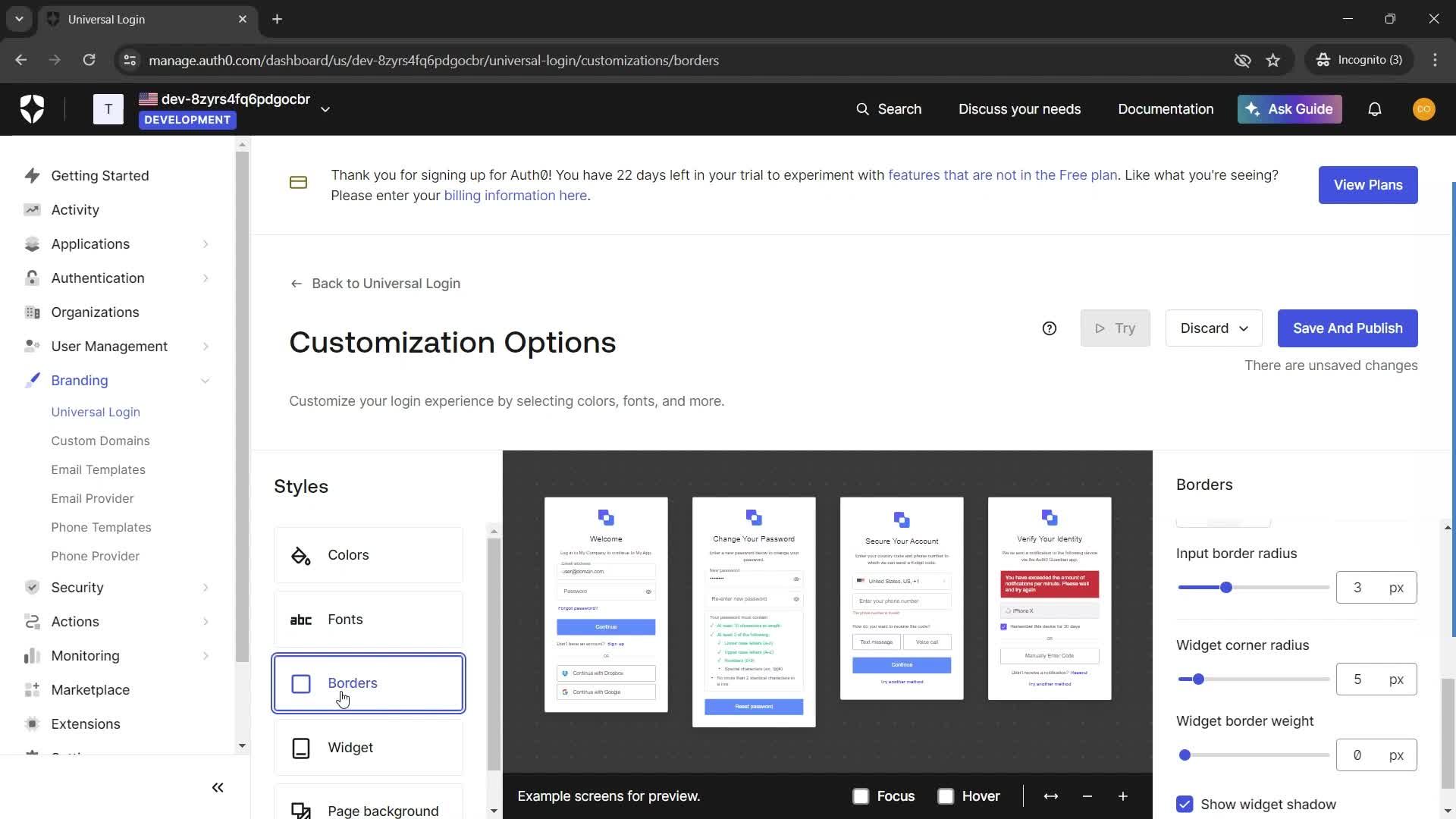The height and width of the screenshot is (819, 1456).
Task: Click the Actions flow icon
Action: tap(32, 622)
